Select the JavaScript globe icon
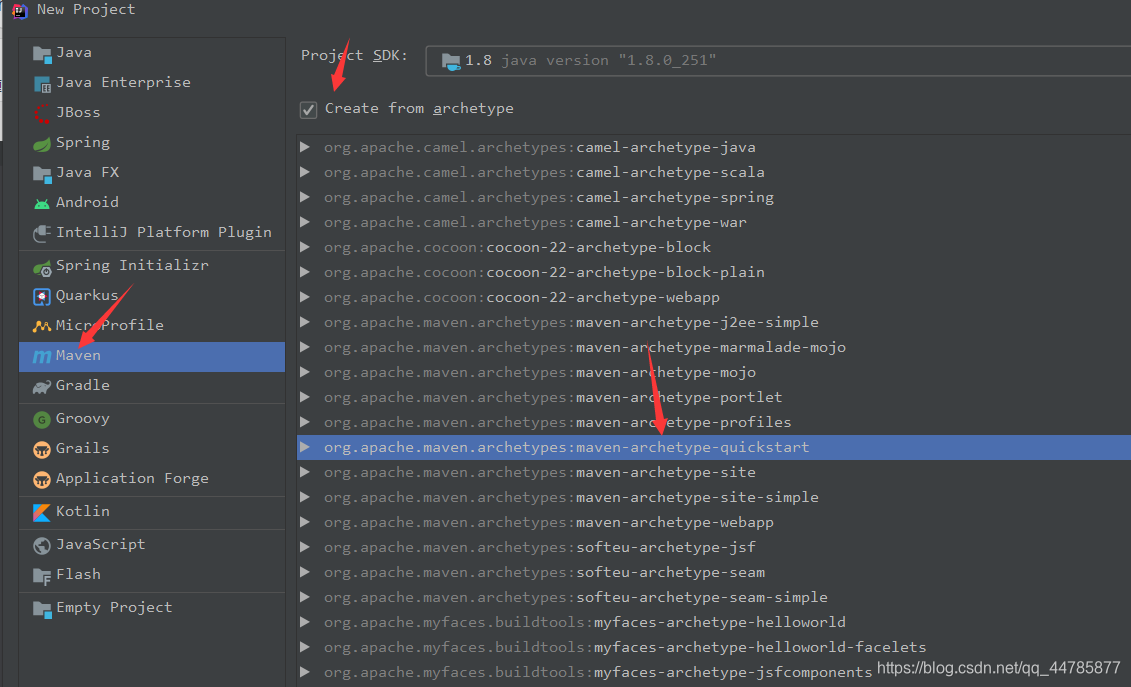This screenshot has height=687, width=1131. (42, 546)
